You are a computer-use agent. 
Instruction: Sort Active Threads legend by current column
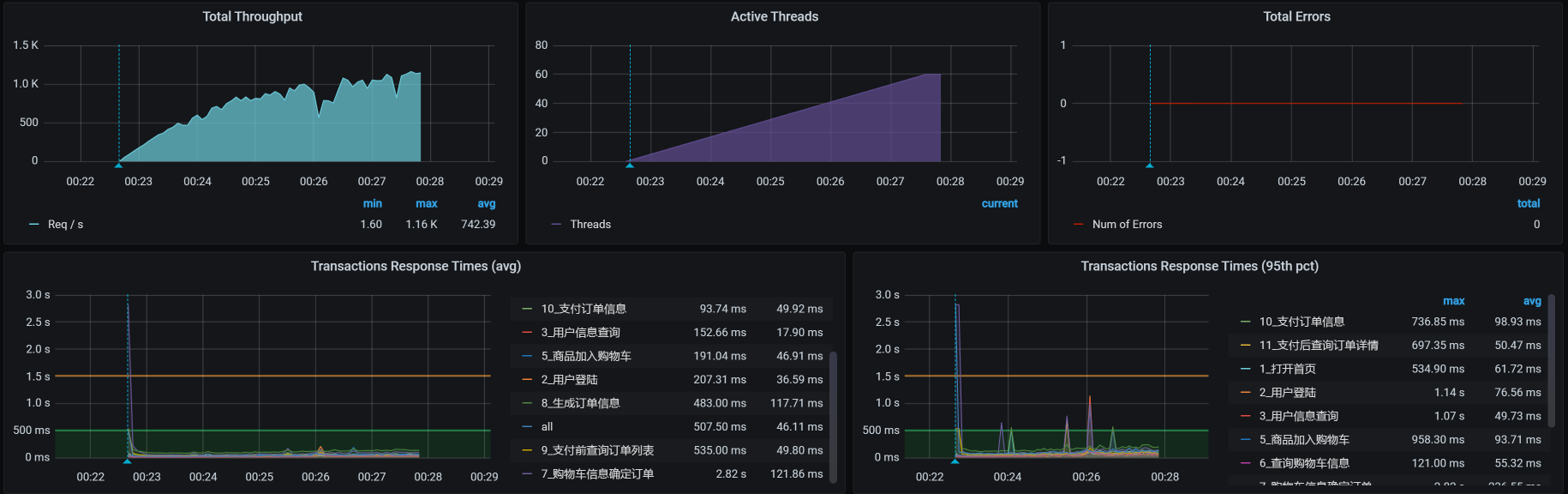(999, 204)
